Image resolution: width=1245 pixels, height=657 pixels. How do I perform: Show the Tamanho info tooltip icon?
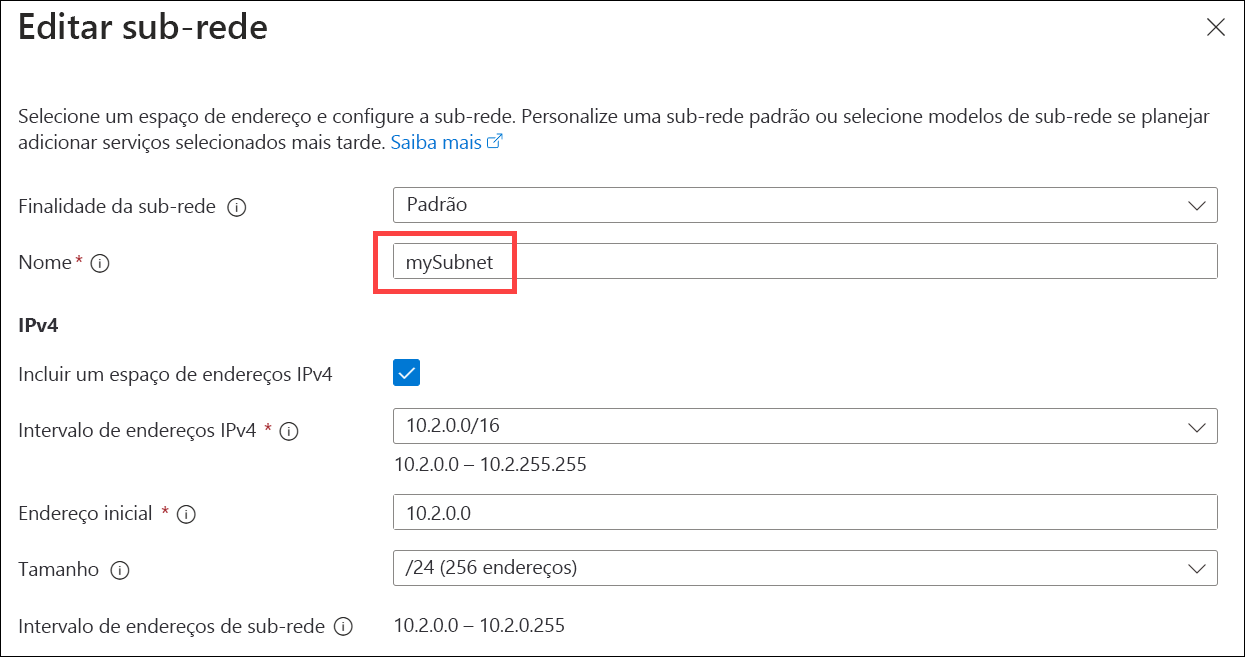(120, 570)
